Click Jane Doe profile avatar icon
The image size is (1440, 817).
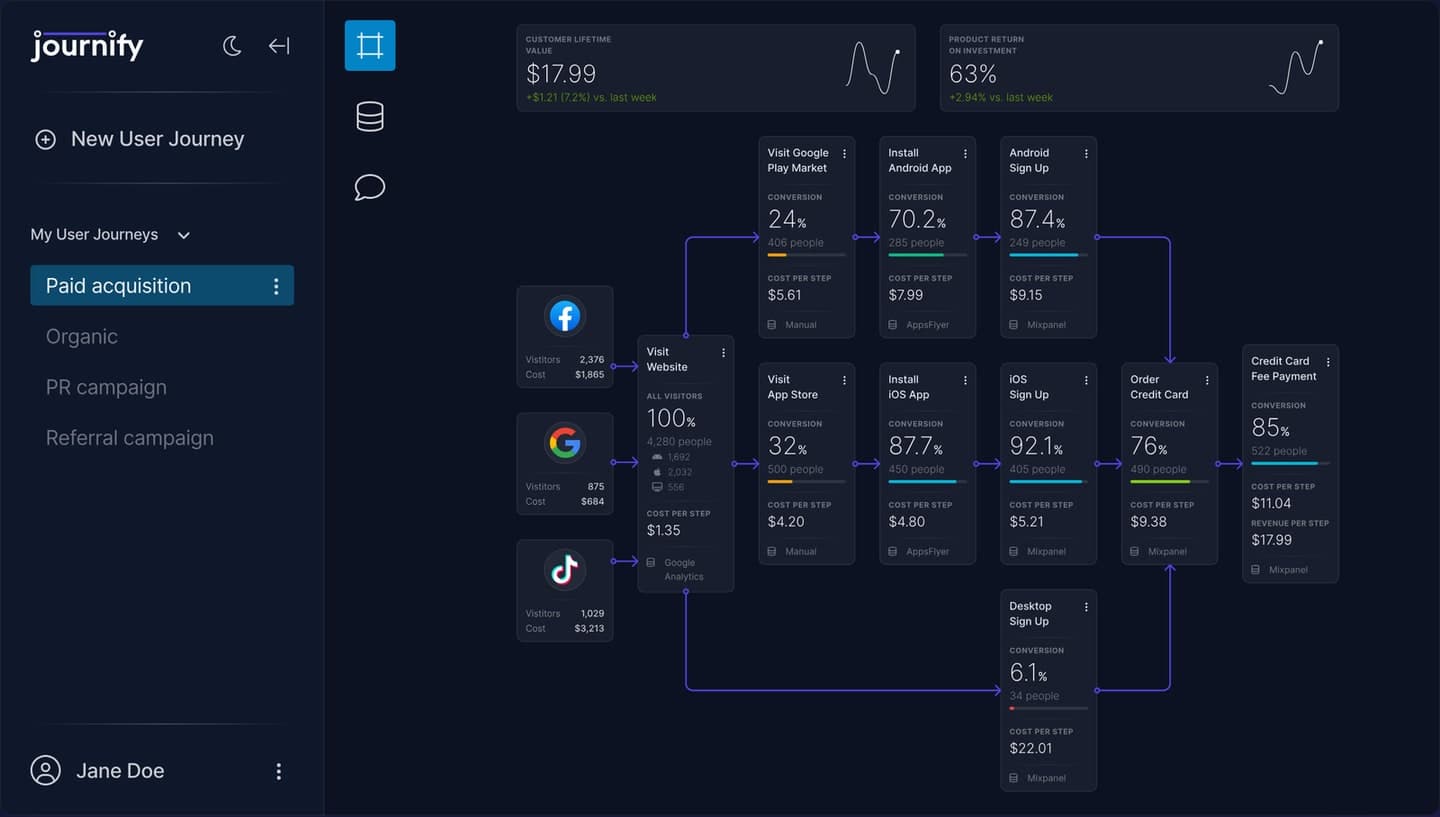click(46, 771)
